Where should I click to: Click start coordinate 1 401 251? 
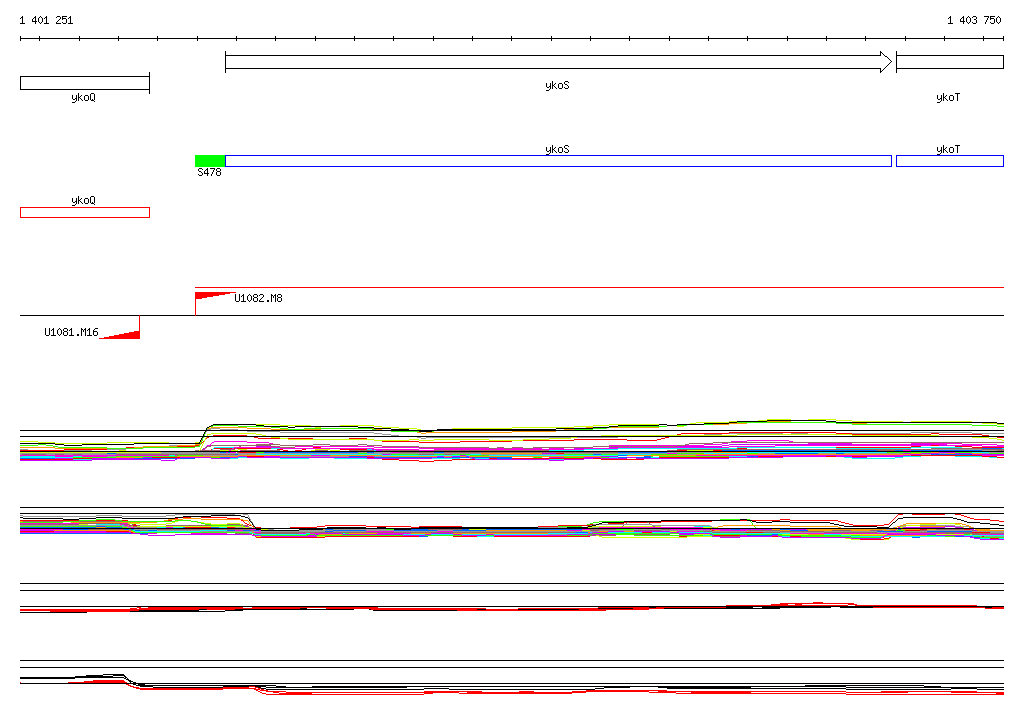click(x=46, y=20)
